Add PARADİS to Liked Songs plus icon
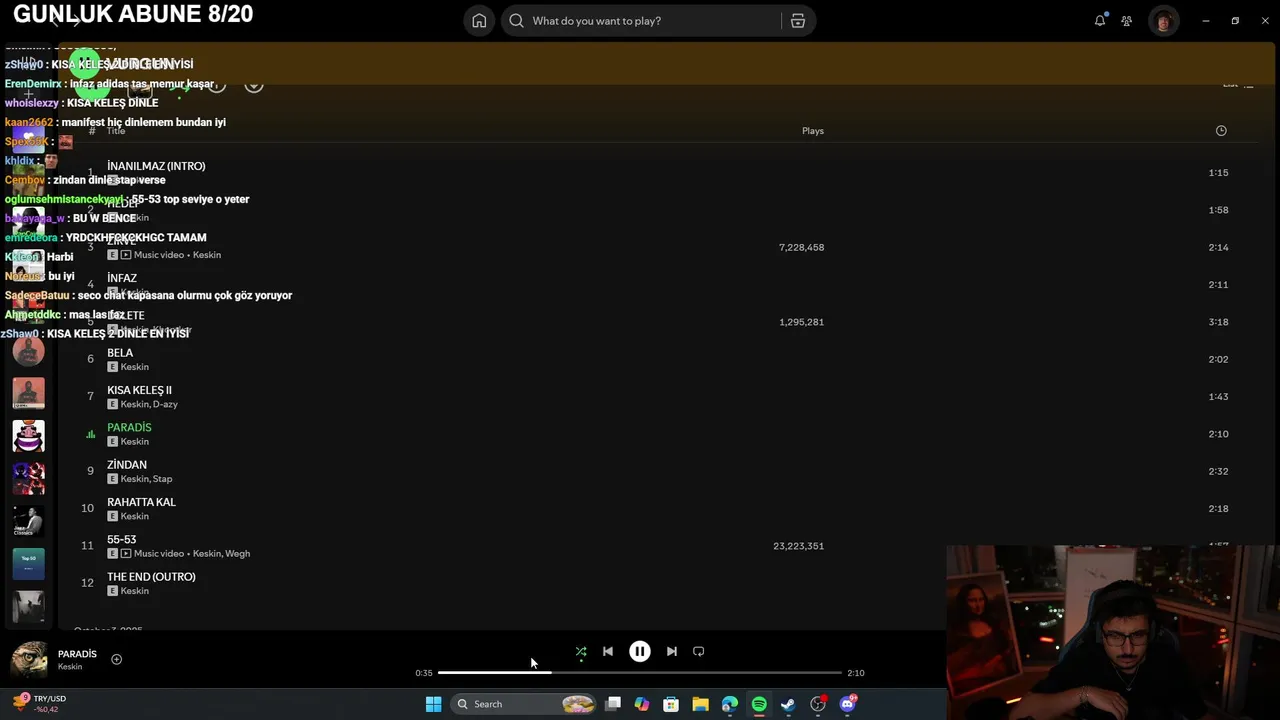Screen dimensions: 1280x720 [116, 659]
